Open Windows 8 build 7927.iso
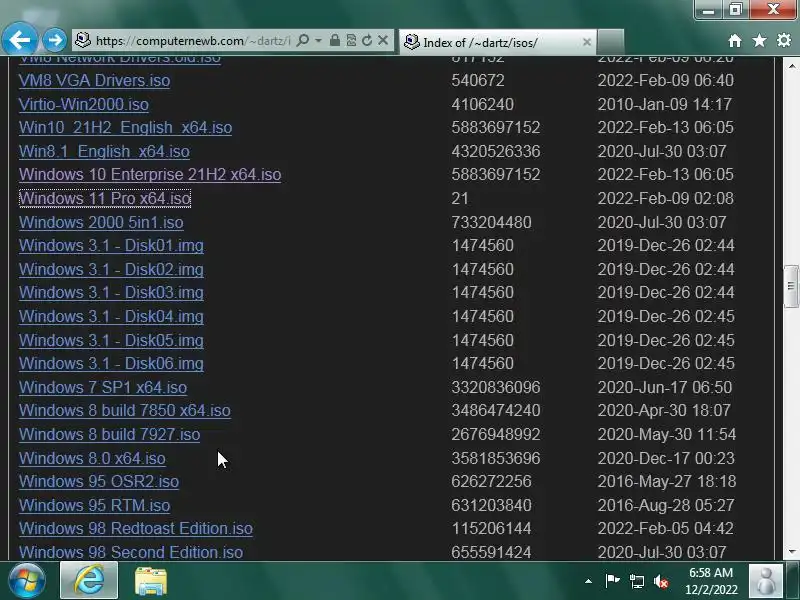The width and height of the screenshot is (800, 600). coord(110,434)
